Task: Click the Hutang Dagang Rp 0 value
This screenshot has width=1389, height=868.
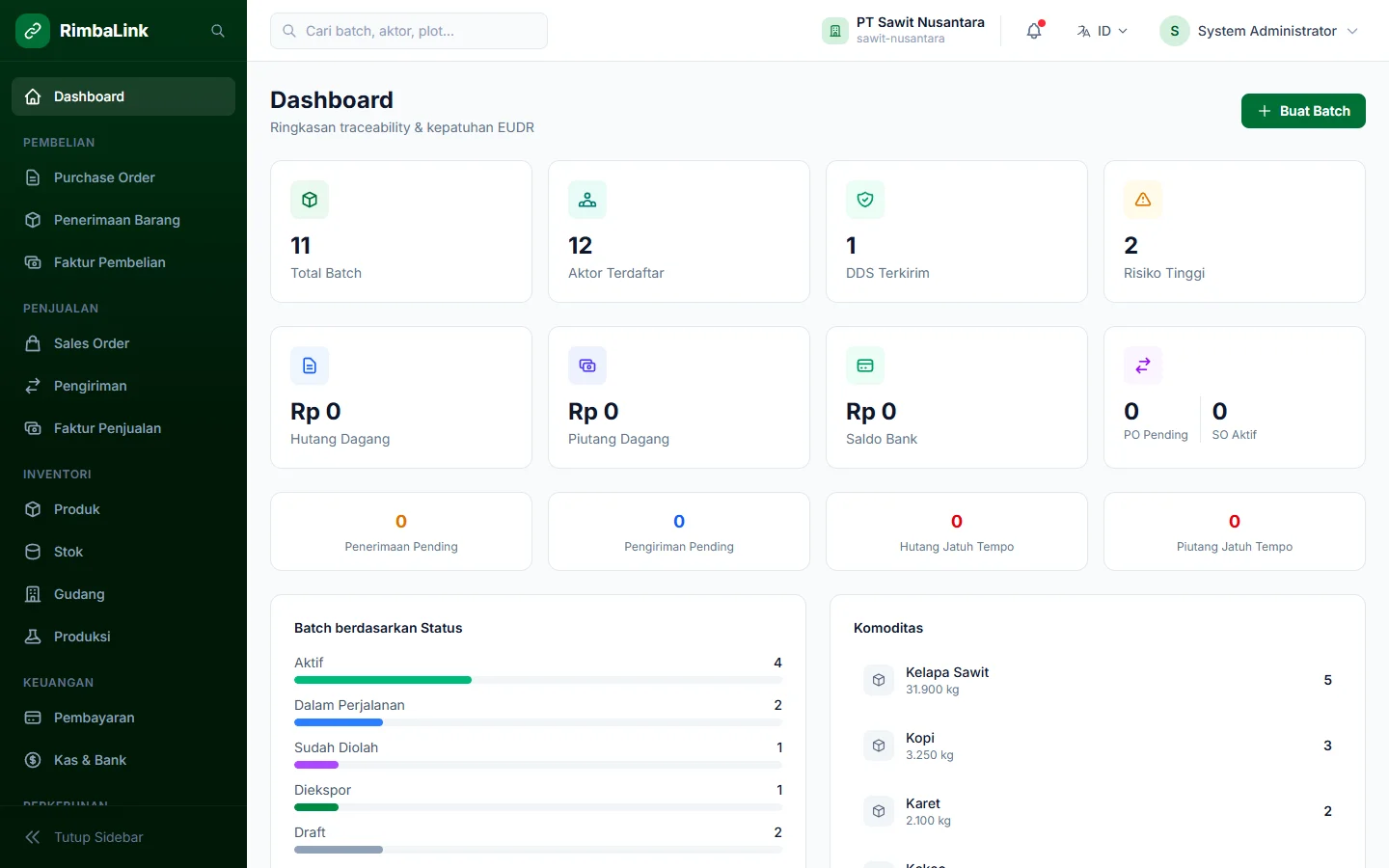Action: (315, 412)
